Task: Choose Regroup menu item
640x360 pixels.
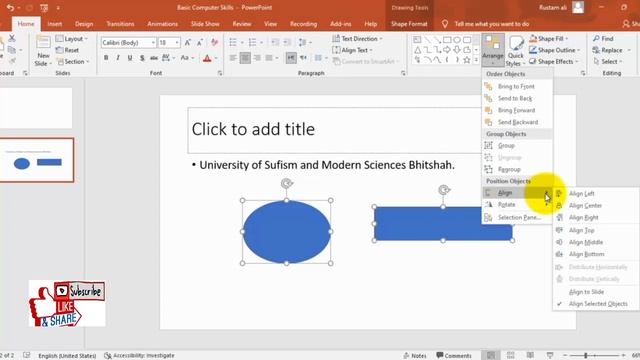Action: [517, 169]
